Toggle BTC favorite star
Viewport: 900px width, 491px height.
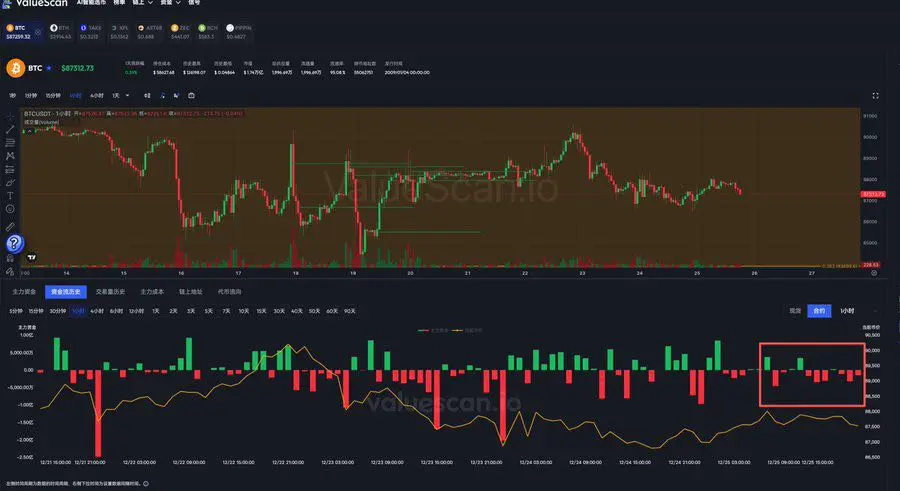click(49, 68)
